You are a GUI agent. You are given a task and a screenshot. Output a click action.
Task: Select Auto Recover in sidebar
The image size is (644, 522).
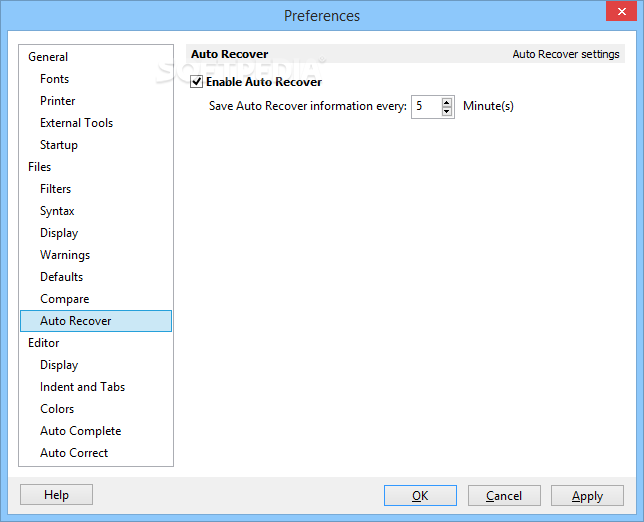[96, 321]
